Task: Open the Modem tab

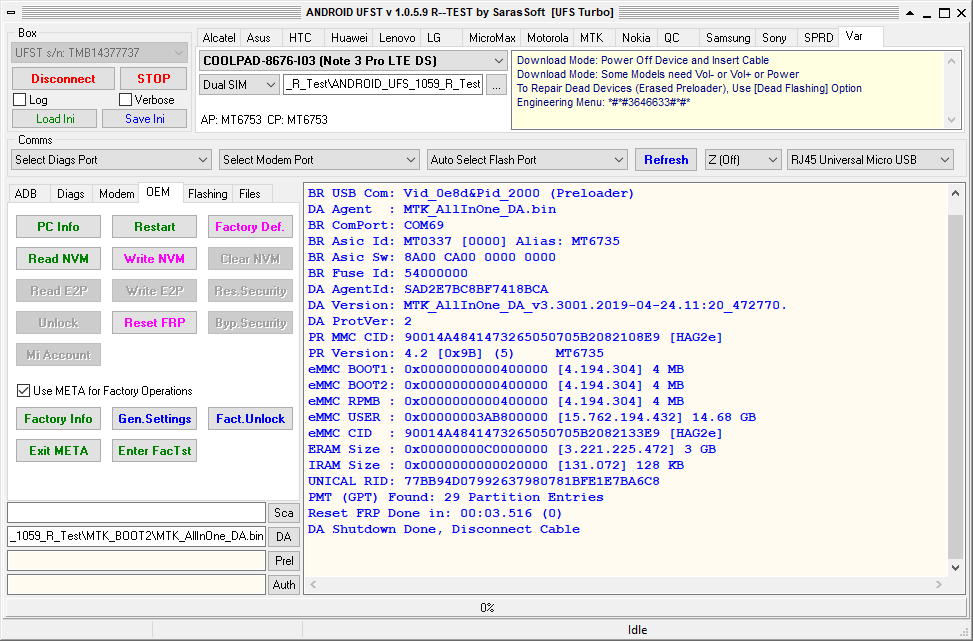Action: click(116, 194)
